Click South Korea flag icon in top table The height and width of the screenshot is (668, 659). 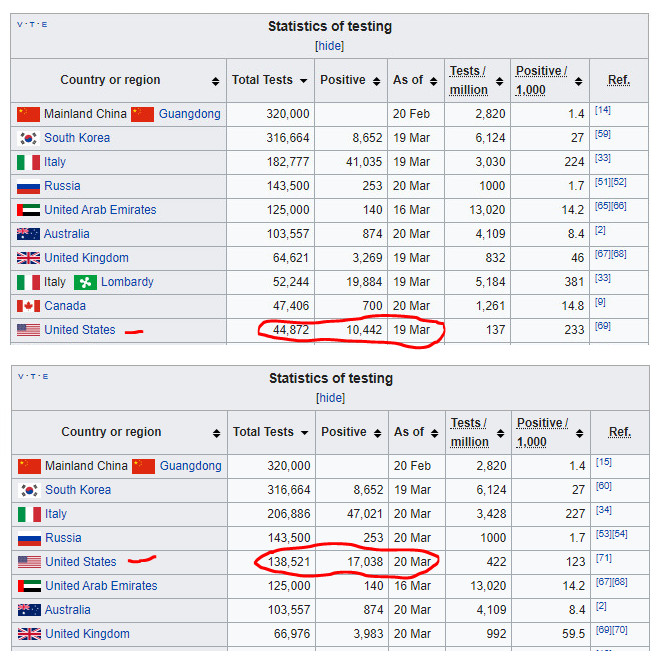(29, 138)
